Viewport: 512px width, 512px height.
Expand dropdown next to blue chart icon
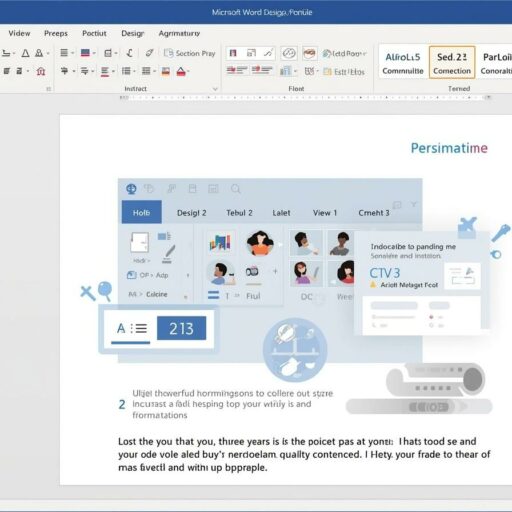(295, 71)
